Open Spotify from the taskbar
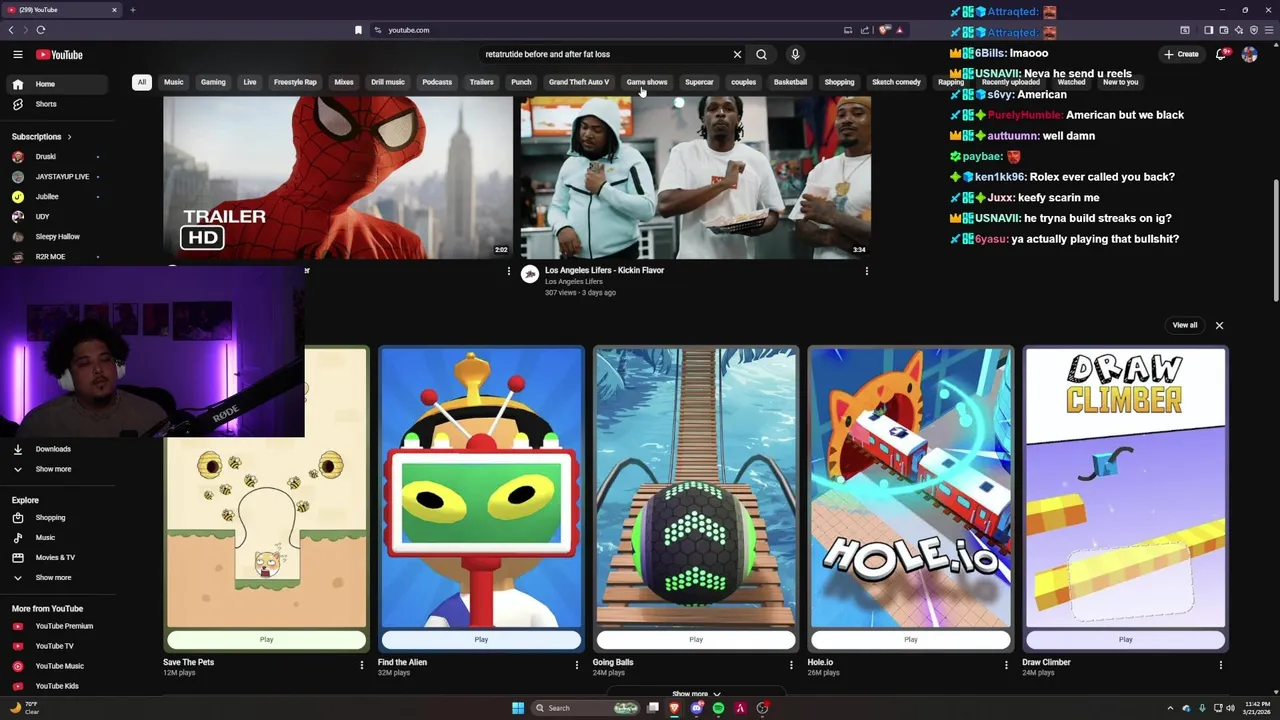Image resolution: width=1280 pixels, height=720 pixels. coord(718,708)
